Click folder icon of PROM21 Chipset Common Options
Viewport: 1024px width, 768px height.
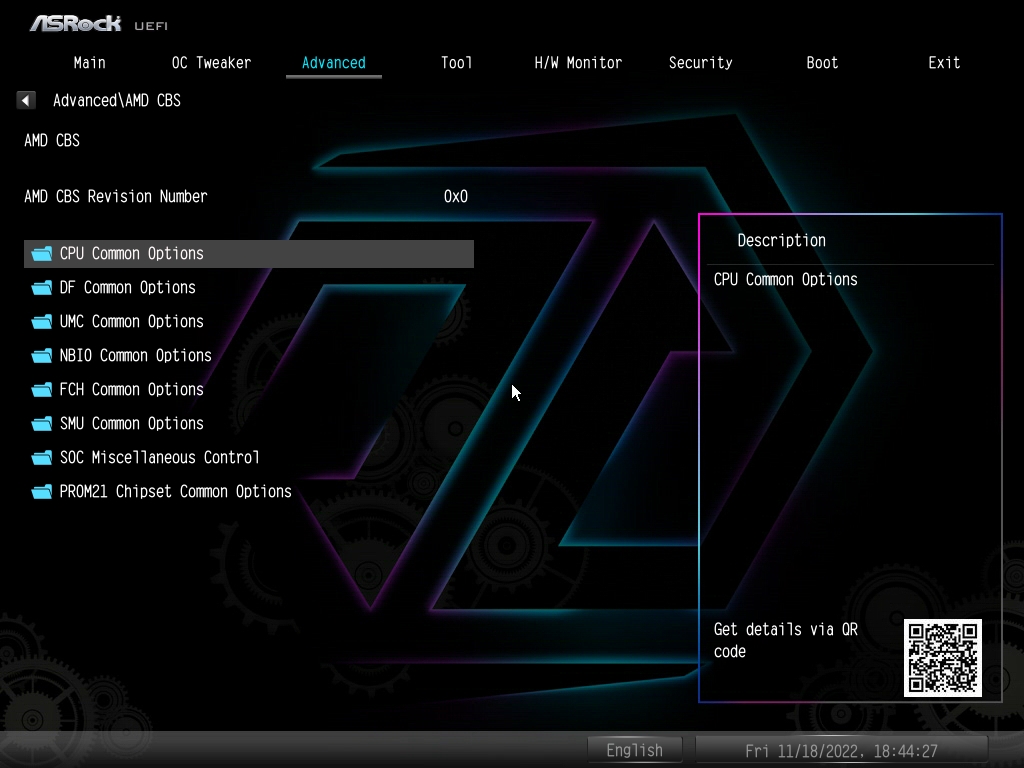point(42,491)
